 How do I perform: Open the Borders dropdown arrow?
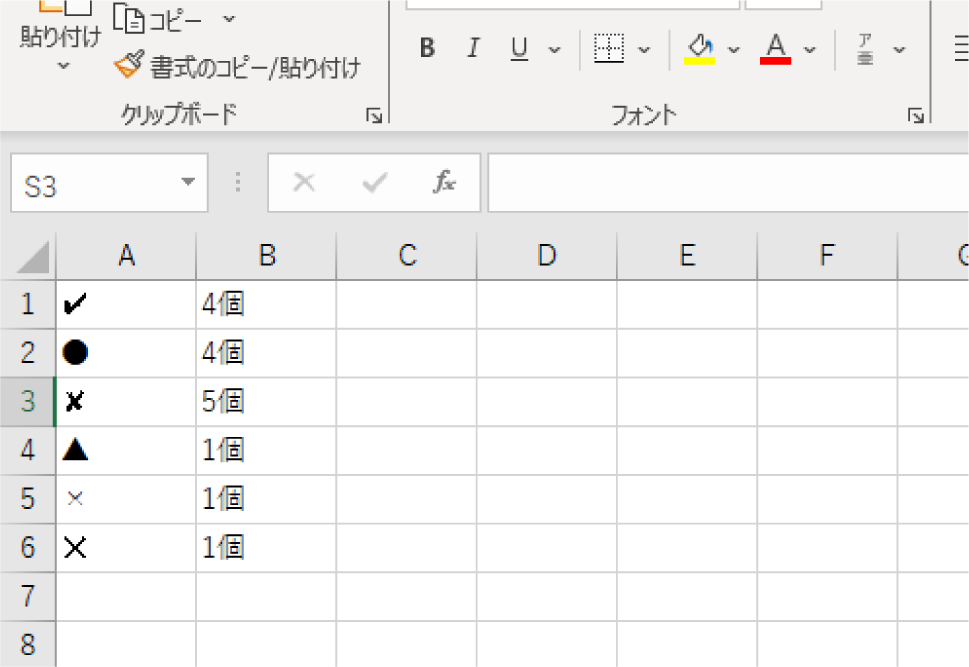tap(644, 49)
